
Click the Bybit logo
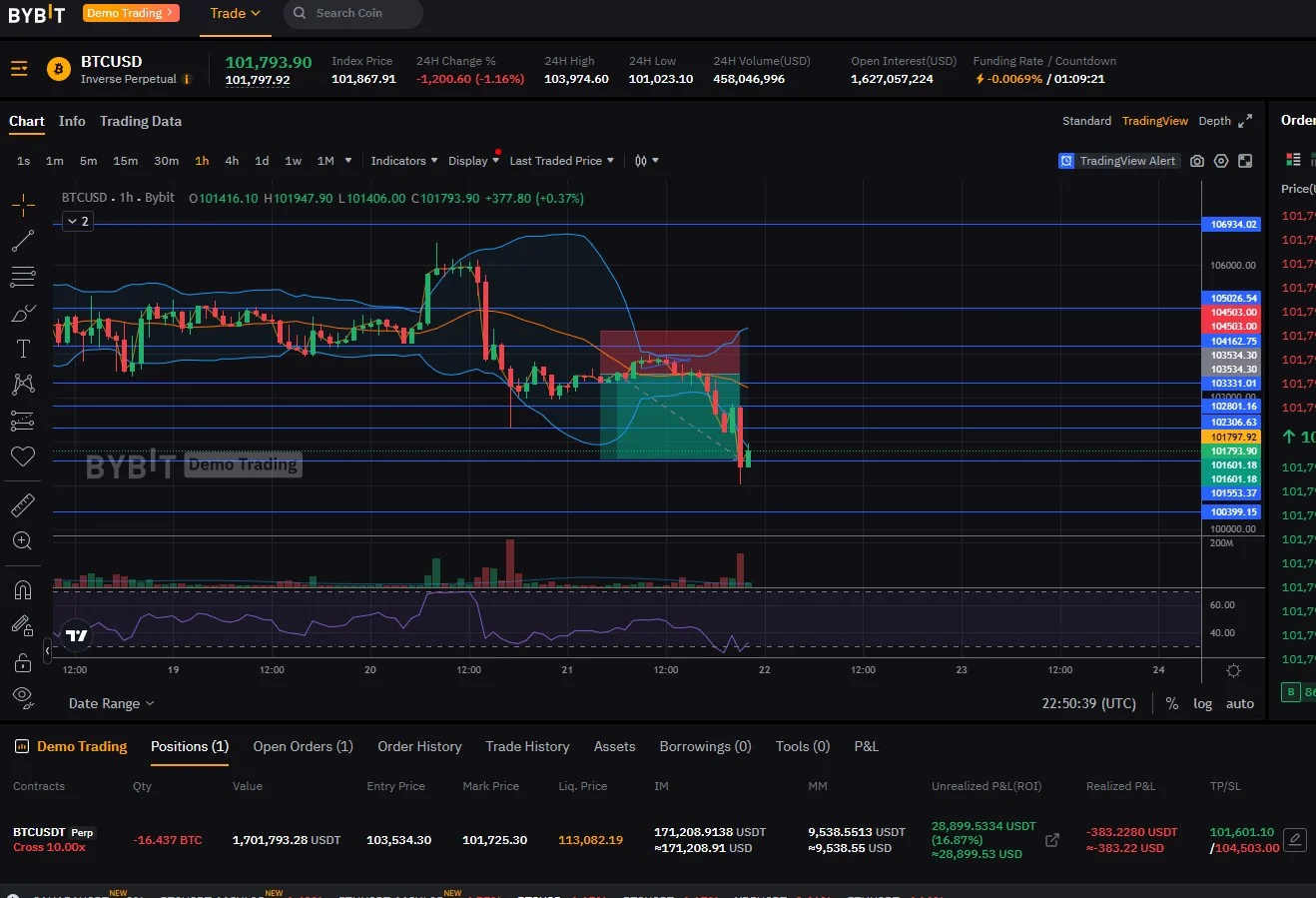coord(37,14)
